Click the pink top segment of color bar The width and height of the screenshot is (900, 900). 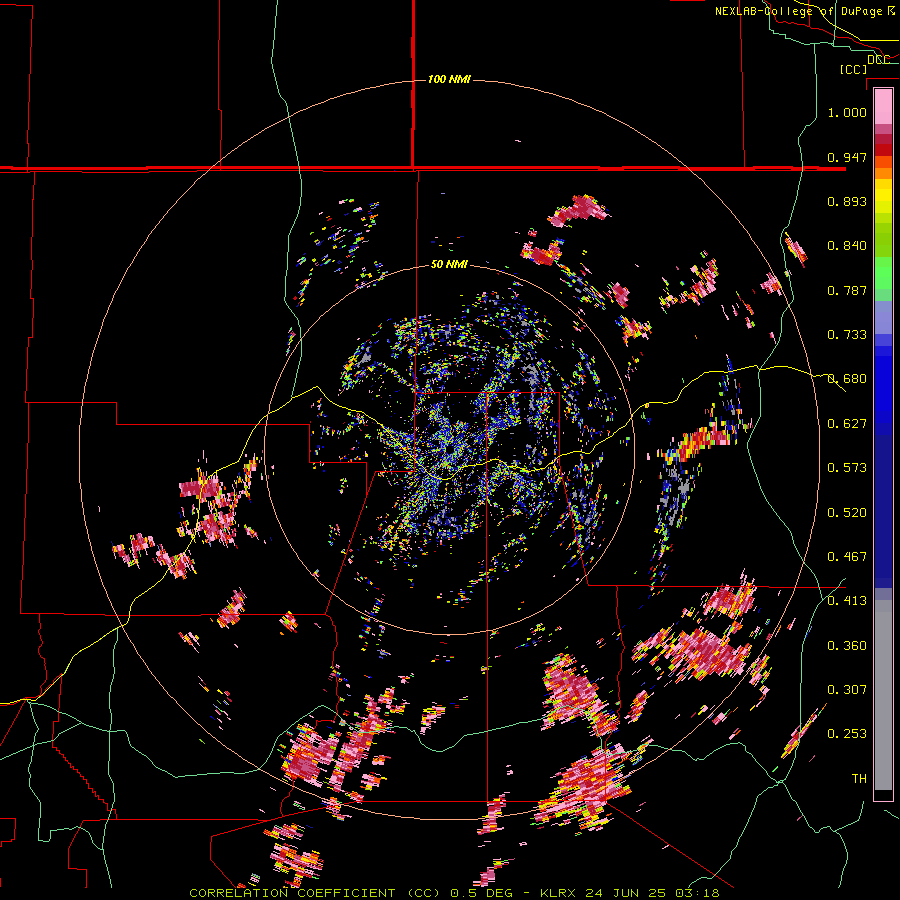click(883, 107)
